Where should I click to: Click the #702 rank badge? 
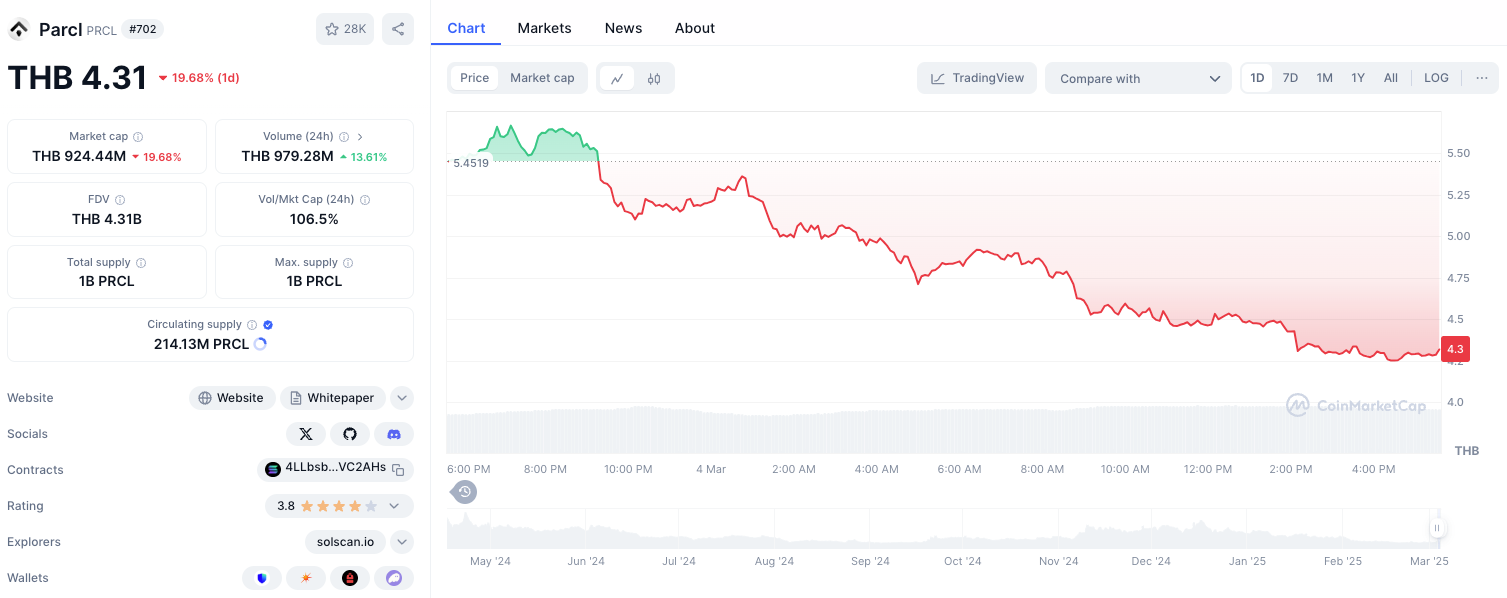tap(143, 29)
